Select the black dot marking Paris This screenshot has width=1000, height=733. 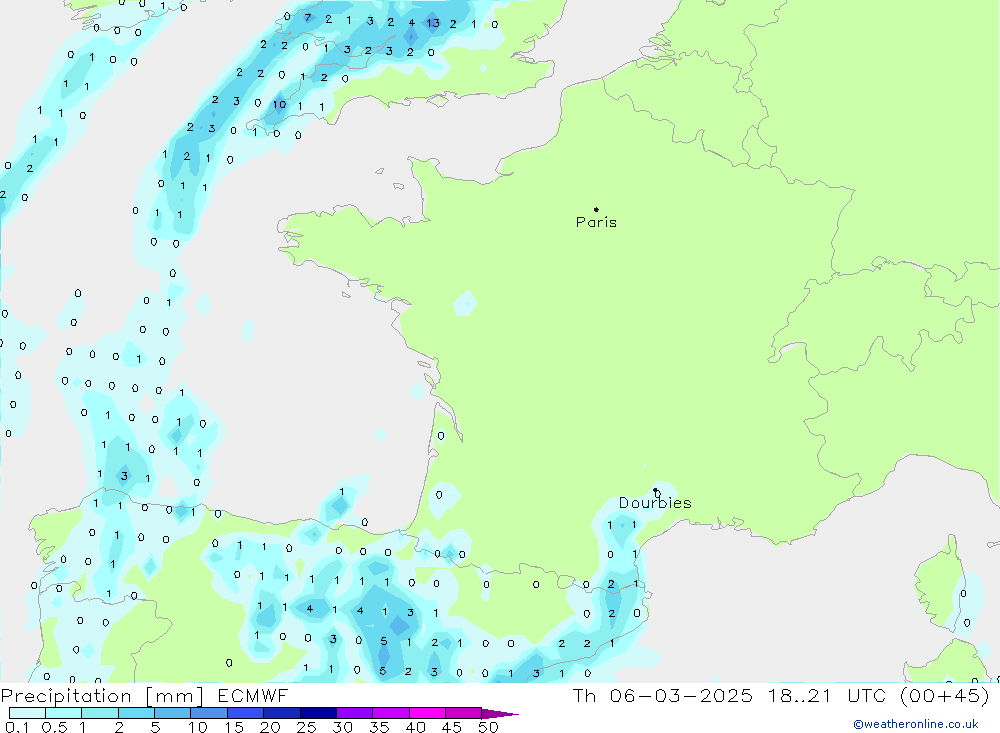(596, 209)
